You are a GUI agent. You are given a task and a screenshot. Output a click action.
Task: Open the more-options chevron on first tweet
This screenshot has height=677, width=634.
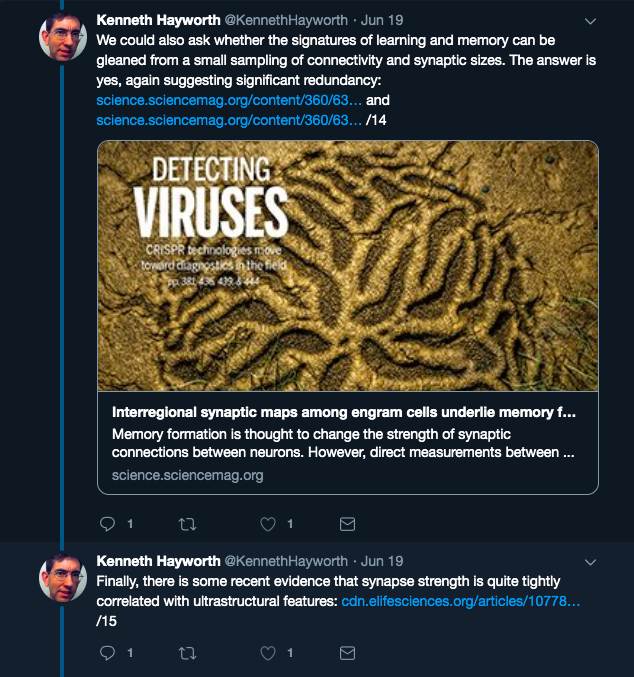click(x=590, y=21)
